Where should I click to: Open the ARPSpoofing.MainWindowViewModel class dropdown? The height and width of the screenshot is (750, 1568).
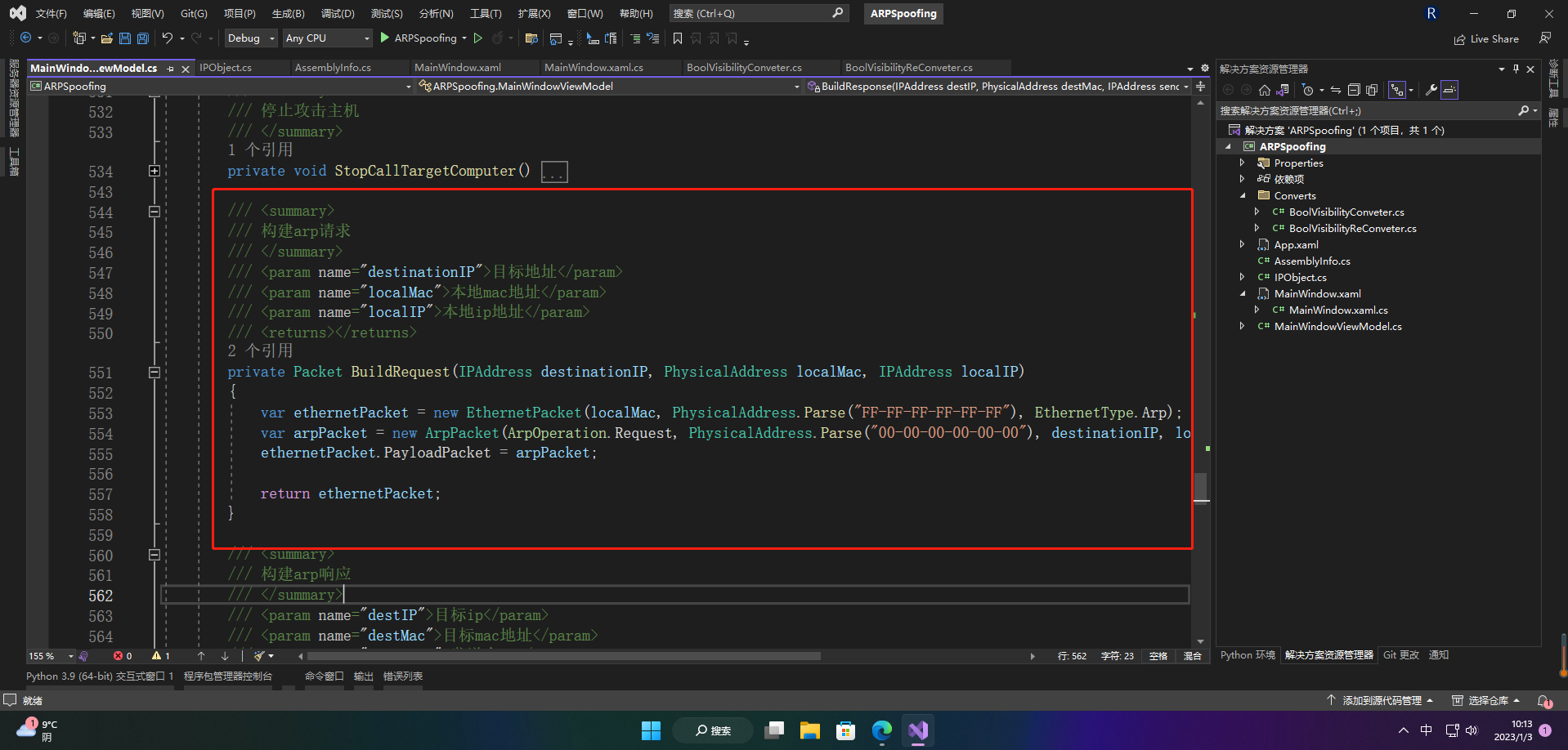(609, 86)
